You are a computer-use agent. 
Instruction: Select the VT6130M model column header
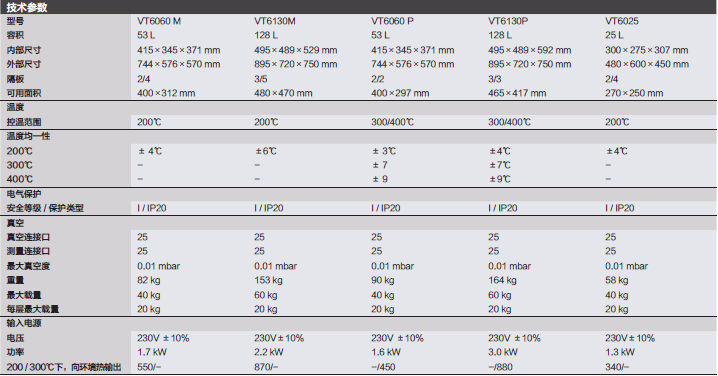point(275,21)
